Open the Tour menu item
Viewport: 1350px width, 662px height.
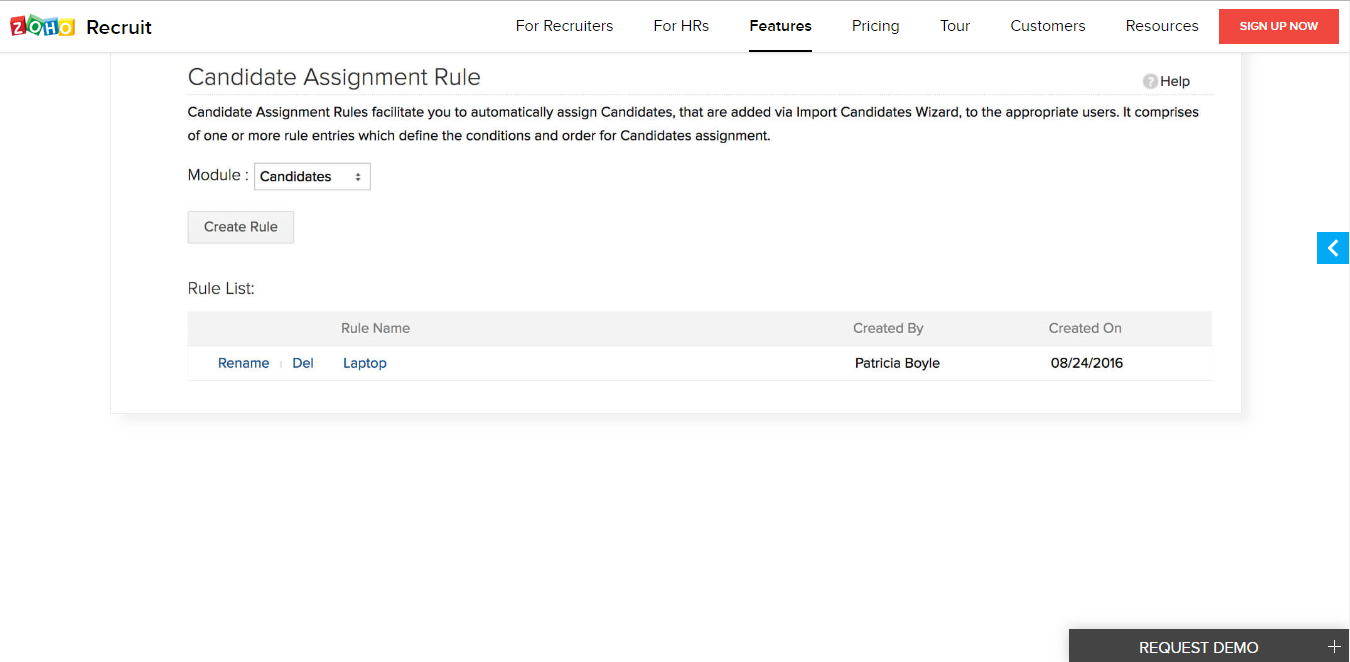(955, 26)
